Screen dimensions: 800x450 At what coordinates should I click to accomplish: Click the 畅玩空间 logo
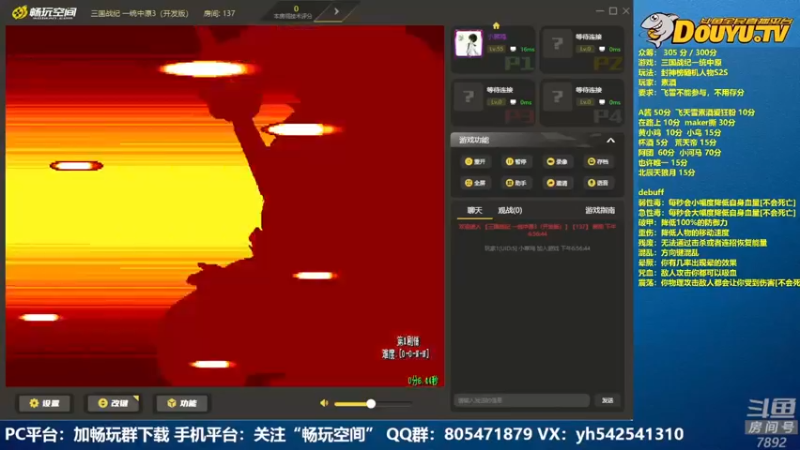pos(44,12)
